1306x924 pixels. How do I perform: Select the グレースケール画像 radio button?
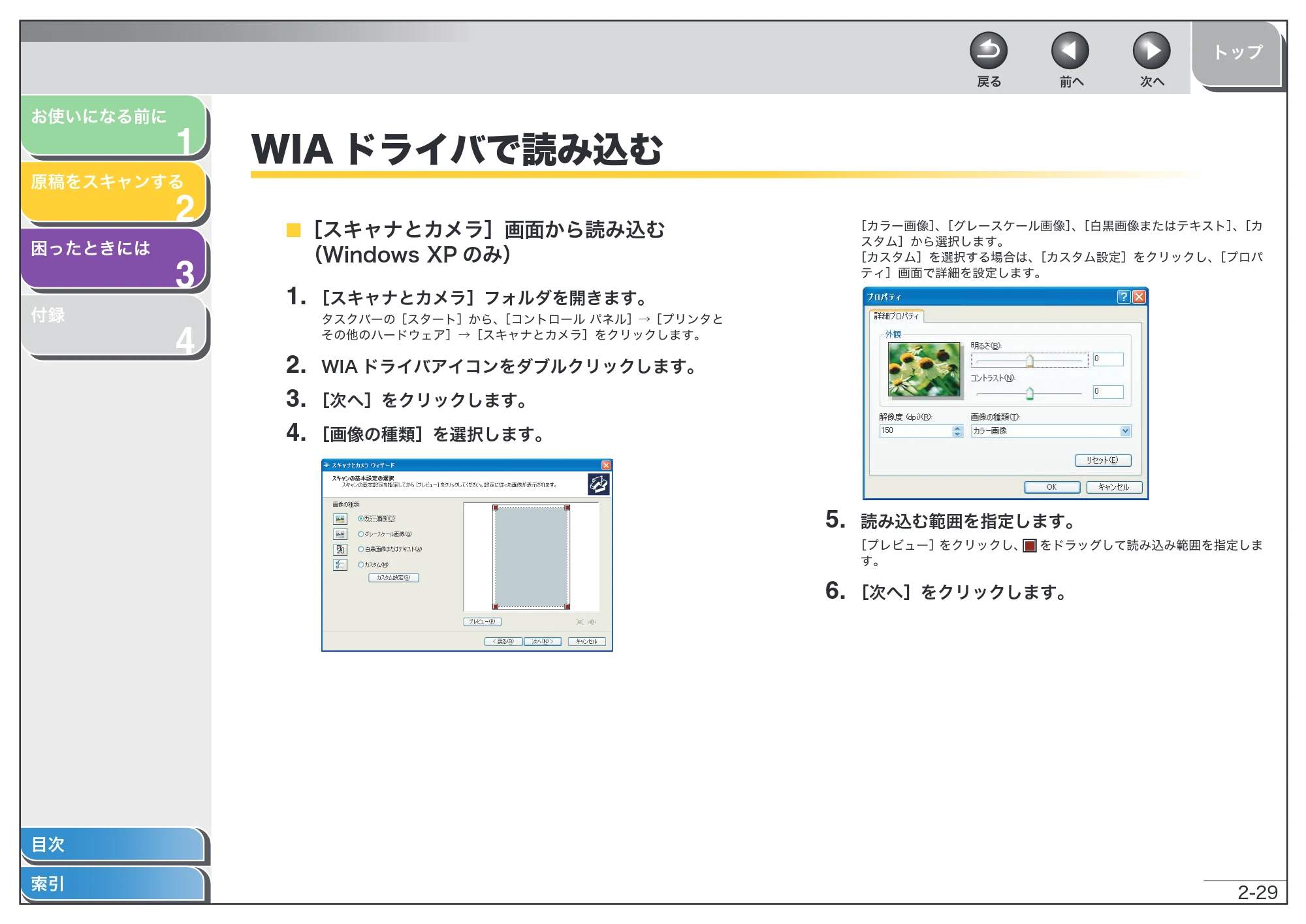click(x=360, y=534)
